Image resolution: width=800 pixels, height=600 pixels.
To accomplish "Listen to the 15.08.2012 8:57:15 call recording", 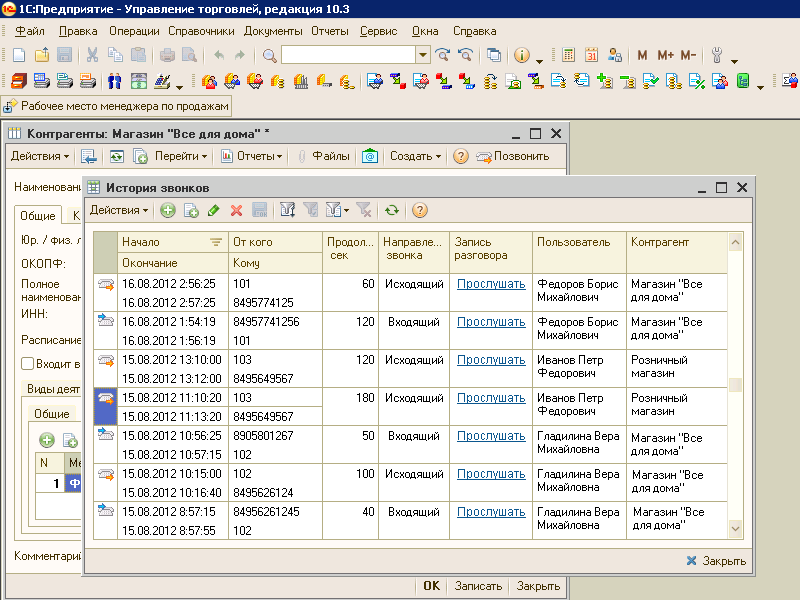I will point(491,512).
